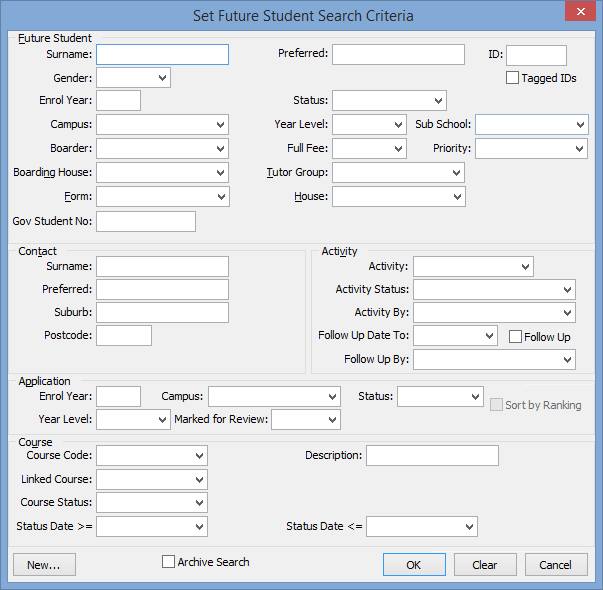Expand the Future Student Year Level dropdown
The height and width of the screenshot is (590, 603).
coord(369,125)
